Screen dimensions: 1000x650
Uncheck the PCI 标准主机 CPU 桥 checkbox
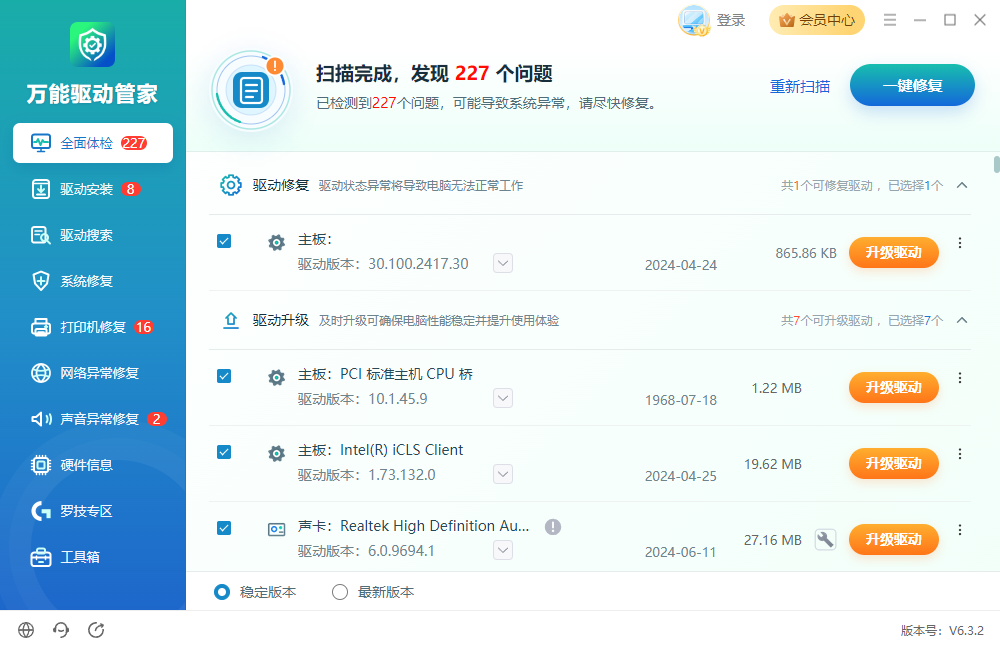(x=224, y=376)
